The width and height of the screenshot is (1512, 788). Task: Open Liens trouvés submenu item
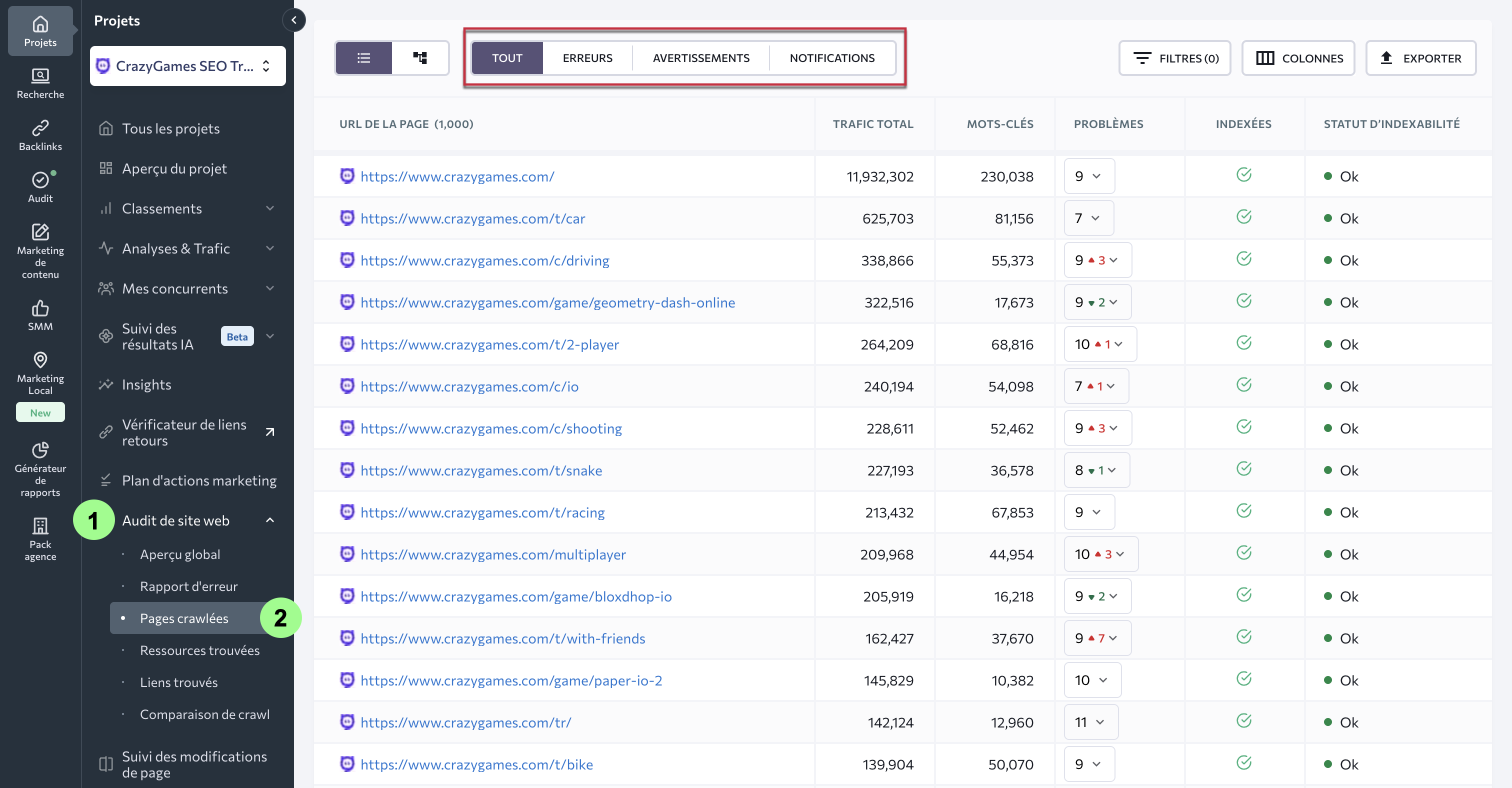click(178, 682)
